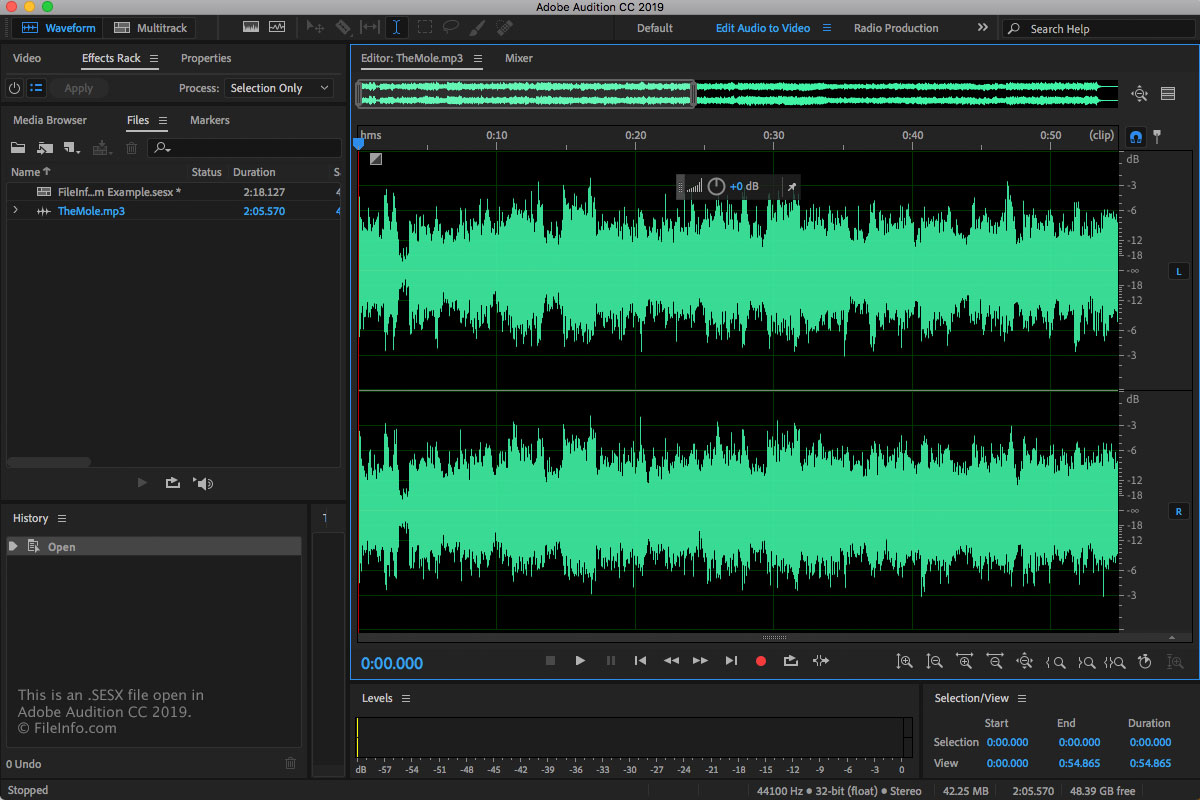Toggle the left channel L button

point(1178,271)
